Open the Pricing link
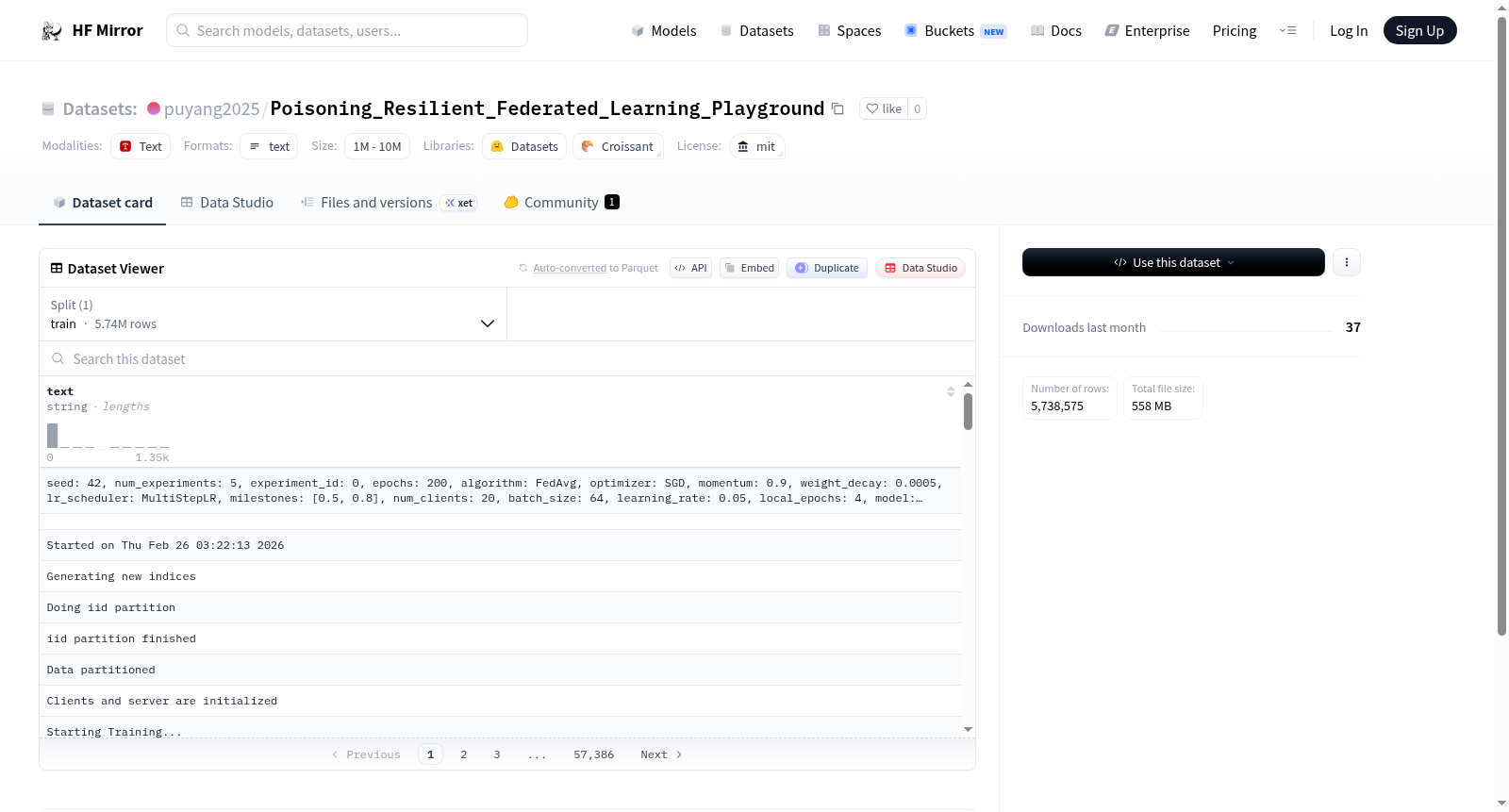Image resolution: width=1509 pixels, height=812 pixels. [1235, 30]
